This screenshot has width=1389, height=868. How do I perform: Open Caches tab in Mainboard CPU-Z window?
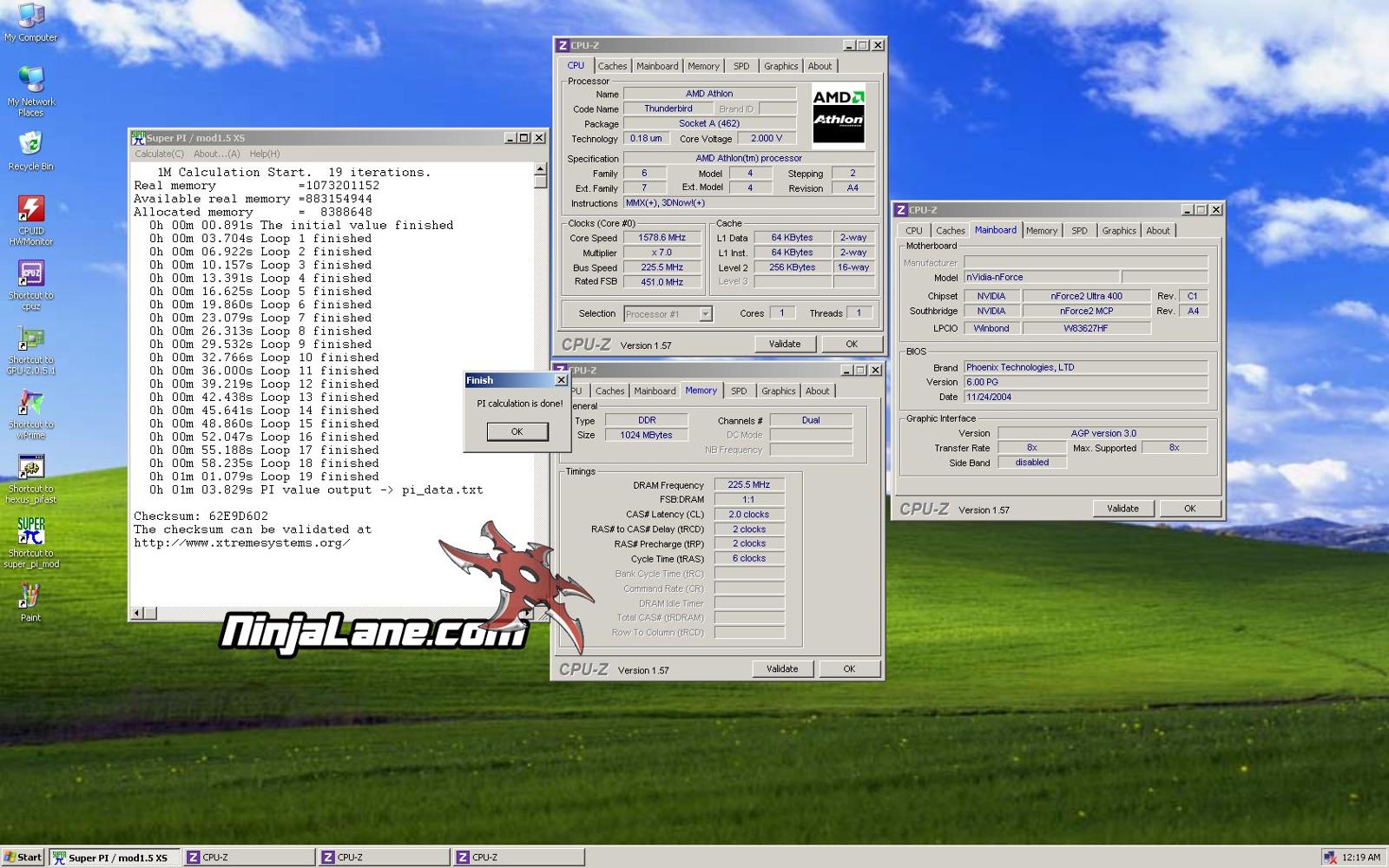click(x=951, y=231)
